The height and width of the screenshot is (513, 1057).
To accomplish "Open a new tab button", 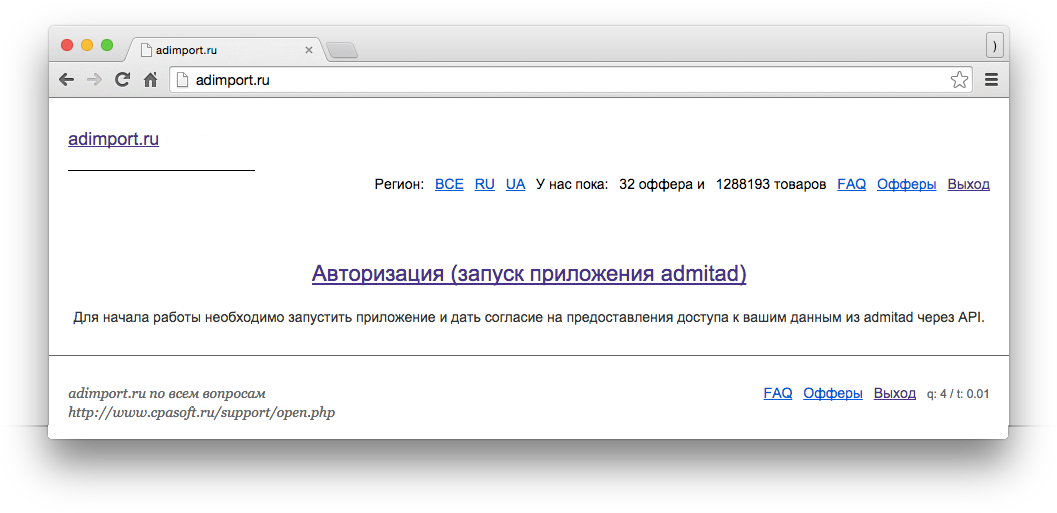I will (342, 50).
